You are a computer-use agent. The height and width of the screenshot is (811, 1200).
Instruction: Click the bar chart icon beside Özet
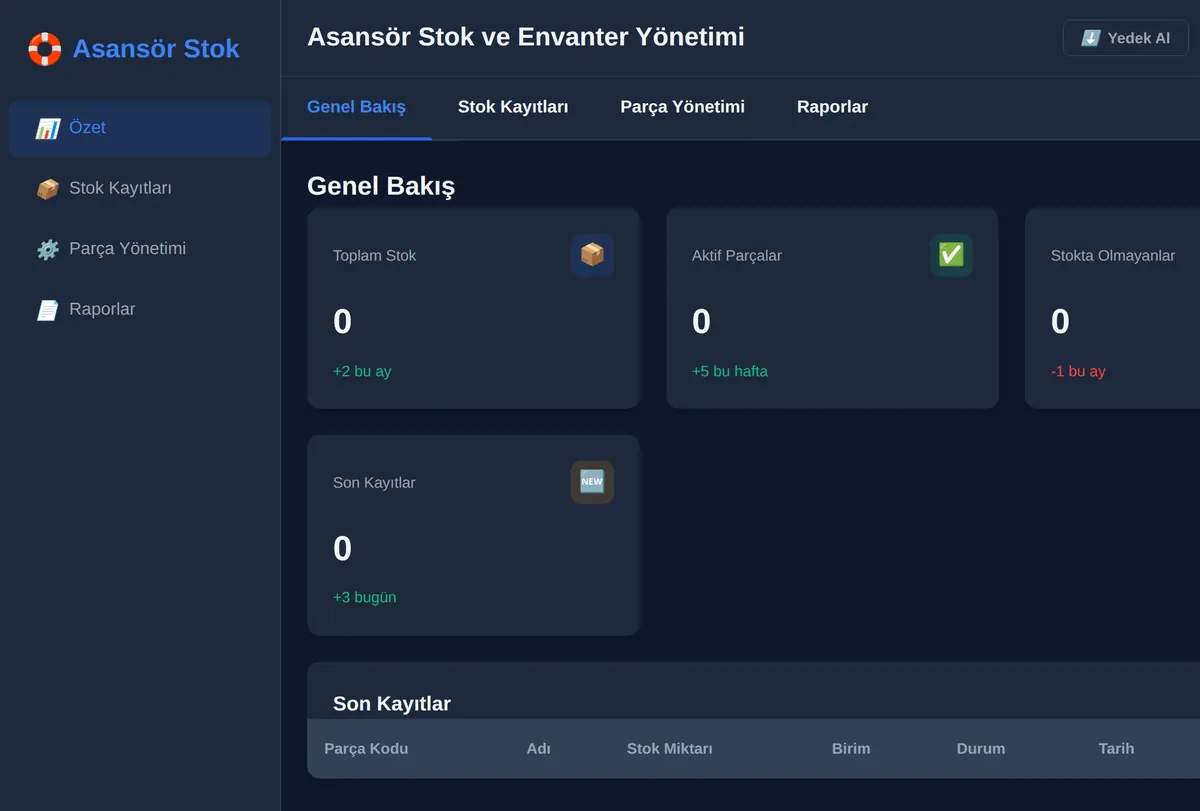click(47, 128)
